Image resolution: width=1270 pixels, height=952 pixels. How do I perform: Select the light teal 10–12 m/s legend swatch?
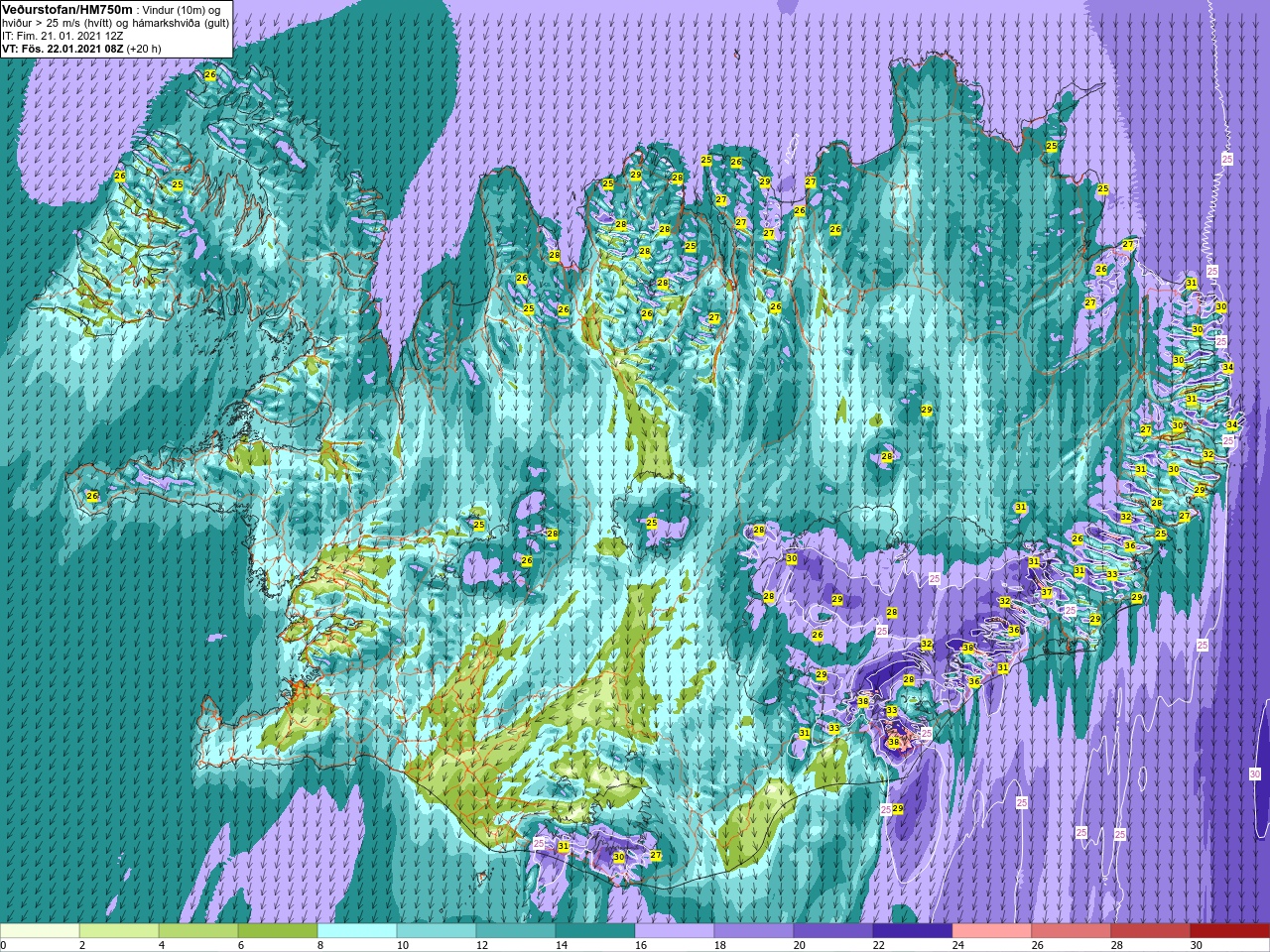(437, 931)
